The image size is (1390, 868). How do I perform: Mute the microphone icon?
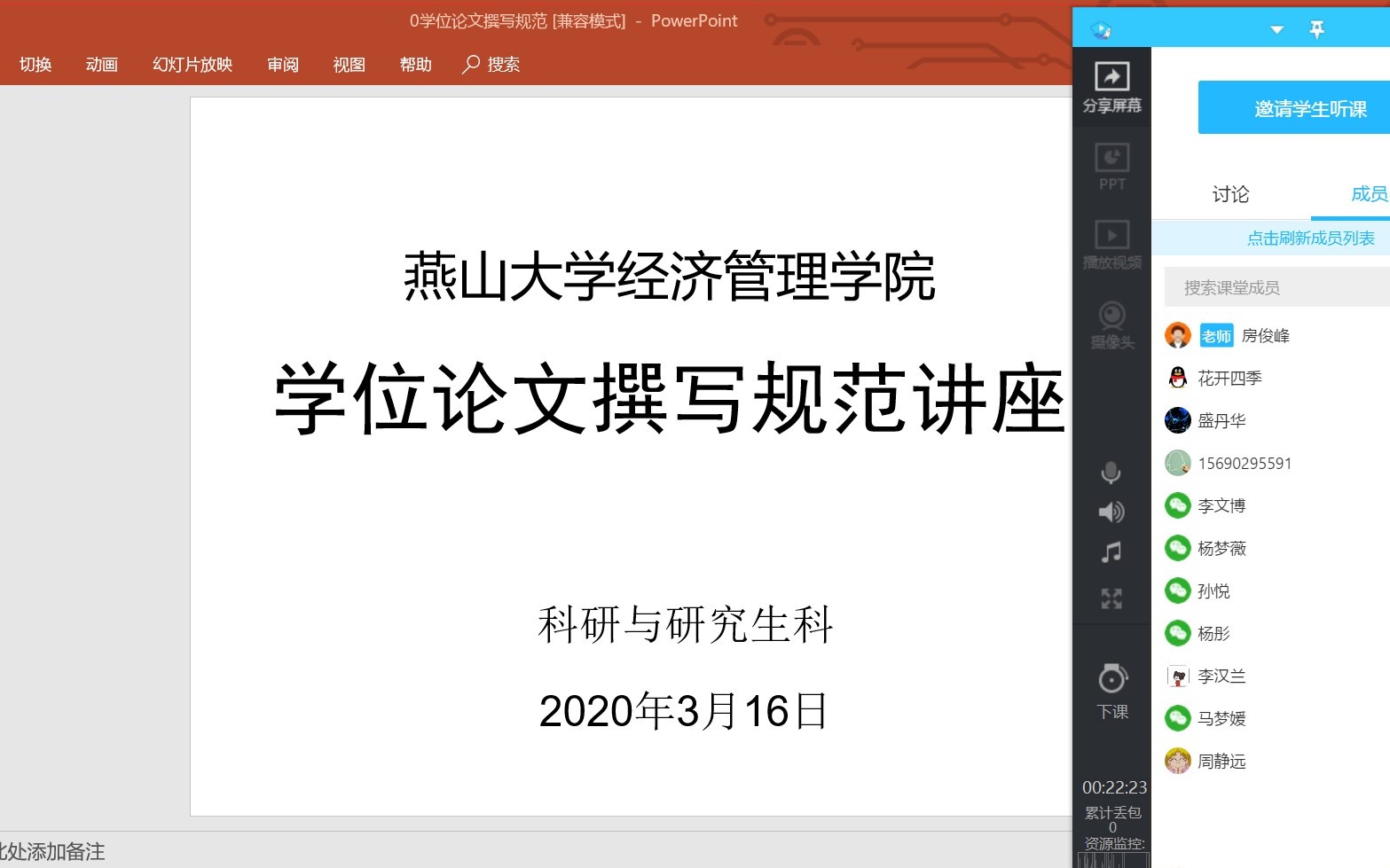point(1111,473)
